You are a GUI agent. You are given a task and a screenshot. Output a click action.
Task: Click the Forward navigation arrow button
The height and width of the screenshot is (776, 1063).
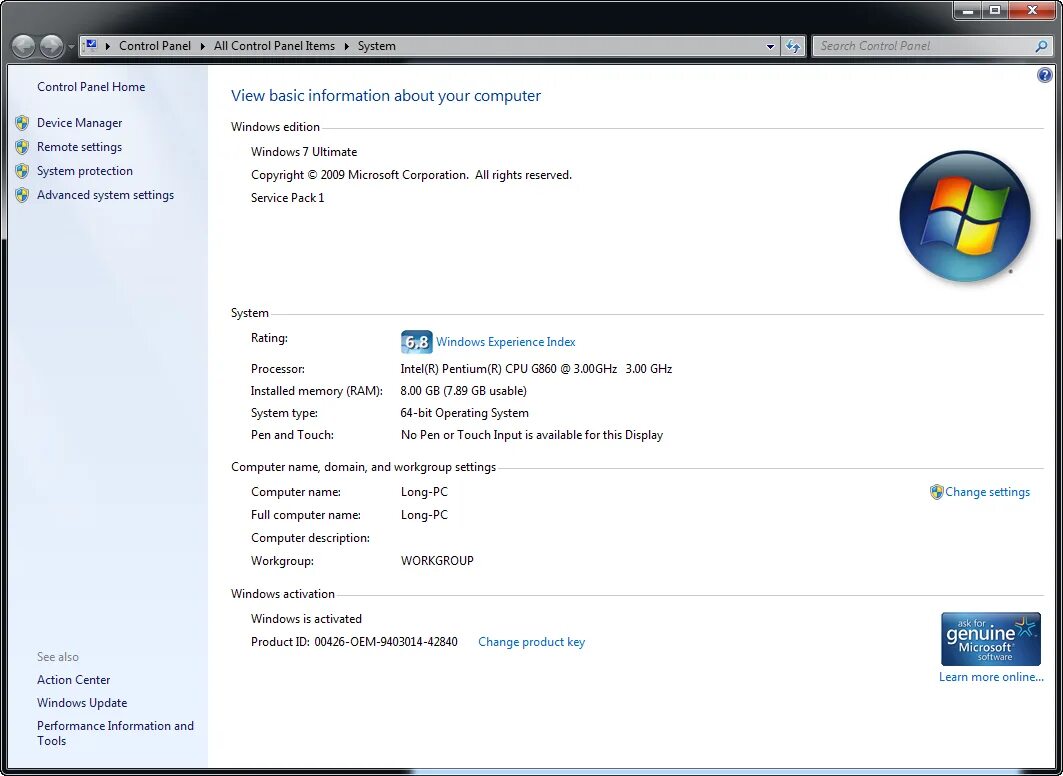(x=52, y=46)
